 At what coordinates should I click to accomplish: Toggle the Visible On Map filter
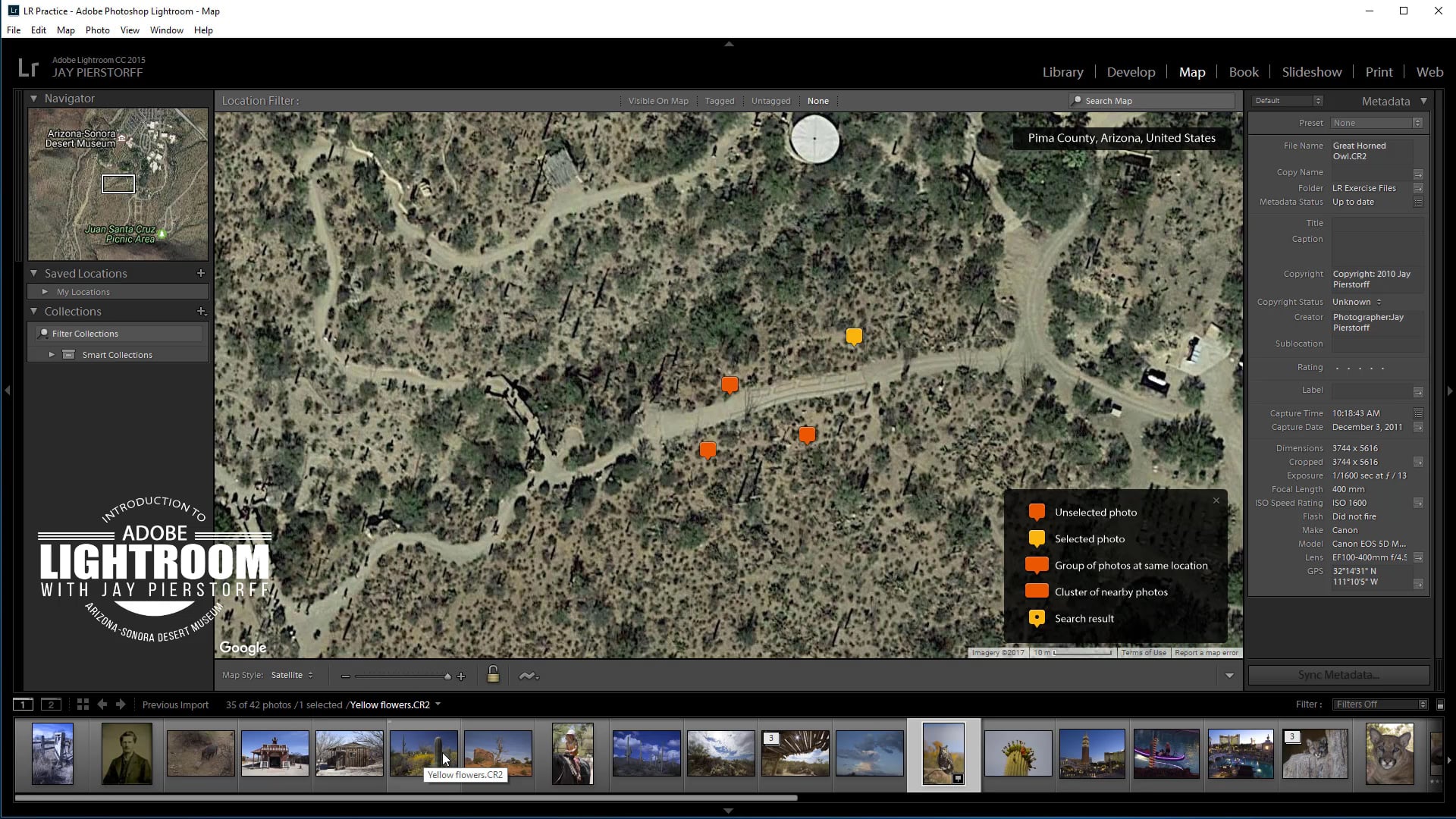657,101
